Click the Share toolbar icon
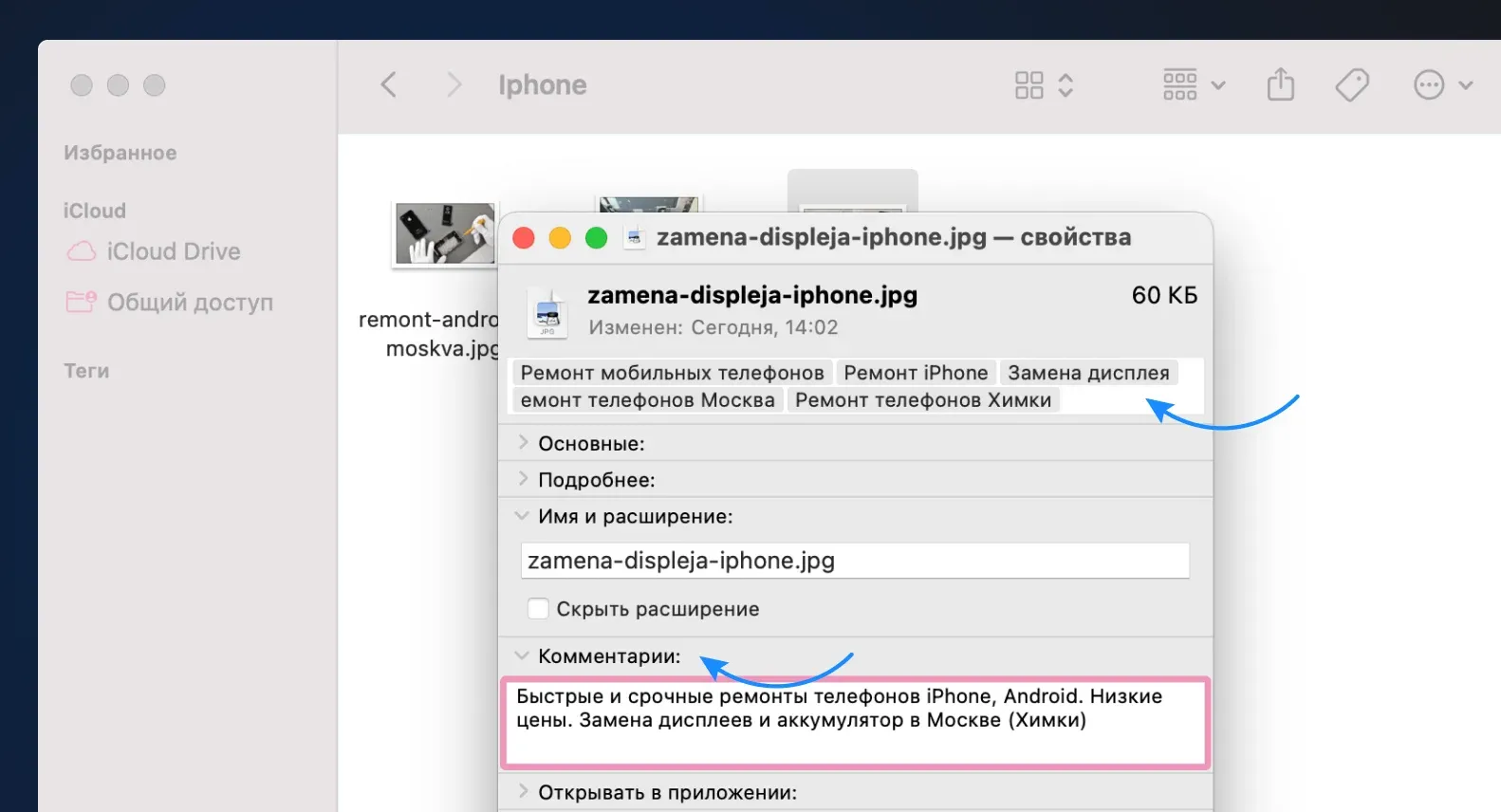This screenshot has height=812, width=1501. point(1281,83)
